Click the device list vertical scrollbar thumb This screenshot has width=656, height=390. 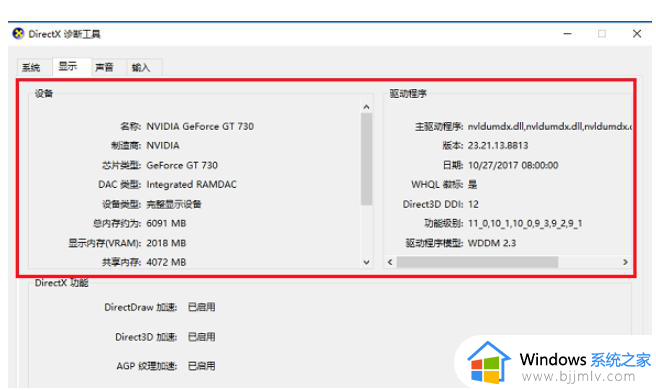click(366, 159)
